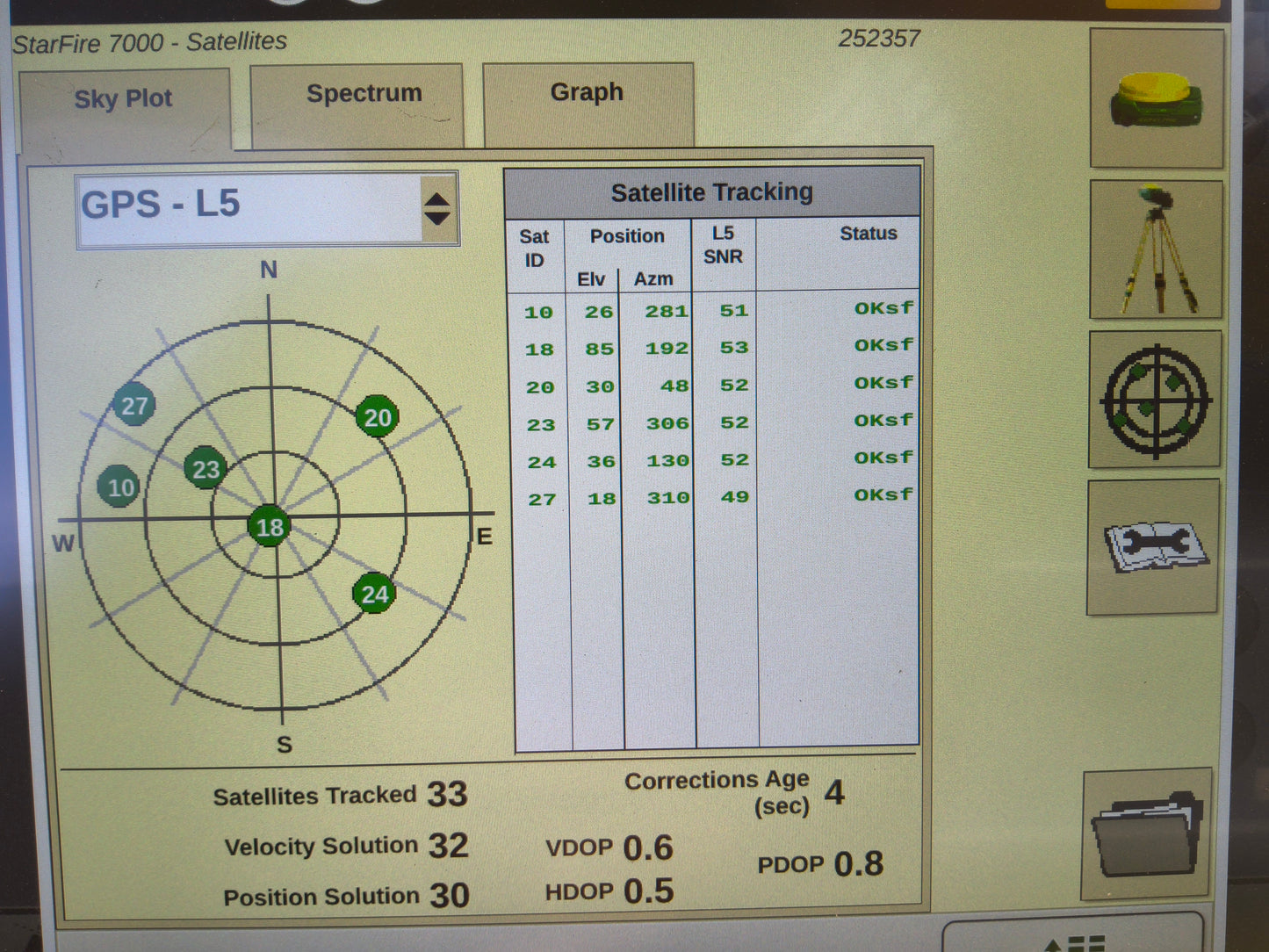Switch to the Spectrum tab
Screen dimensions: 1269x952
pyautogui.click(x=357, y=105)
